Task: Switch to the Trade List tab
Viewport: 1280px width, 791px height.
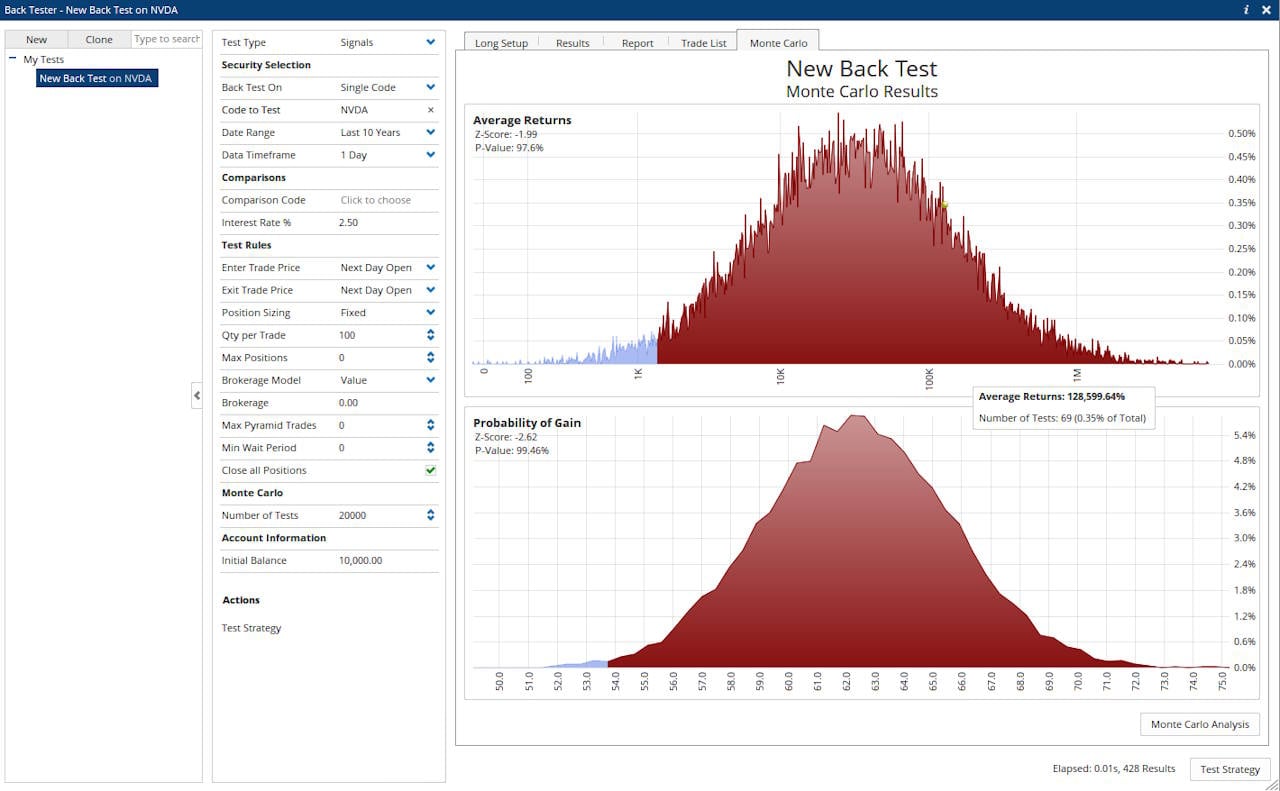Action: (704, 43)
